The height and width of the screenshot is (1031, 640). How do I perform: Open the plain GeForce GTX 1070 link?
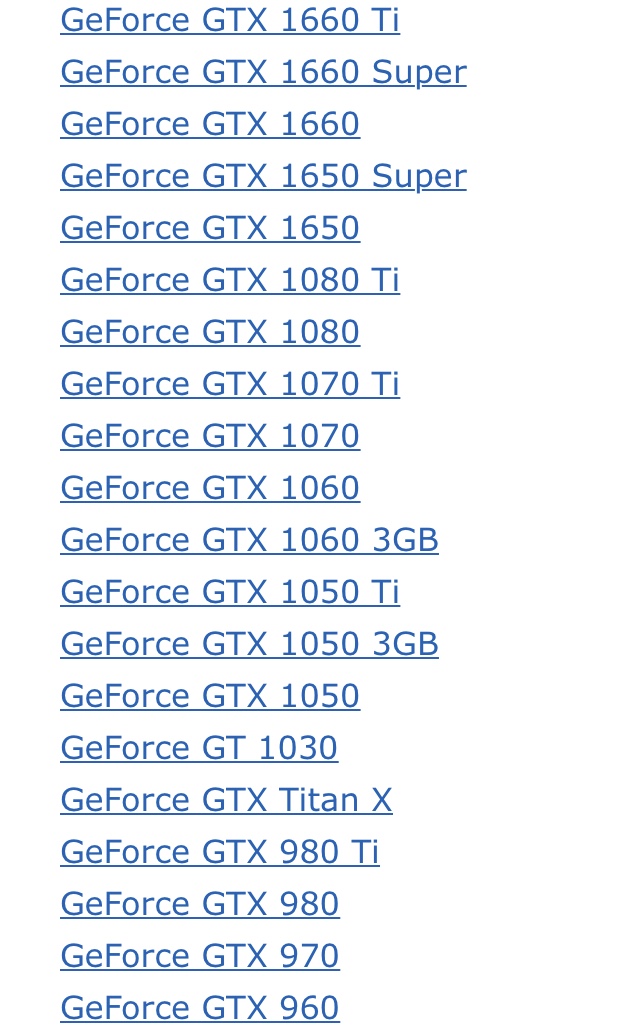(x=210, y=435)
